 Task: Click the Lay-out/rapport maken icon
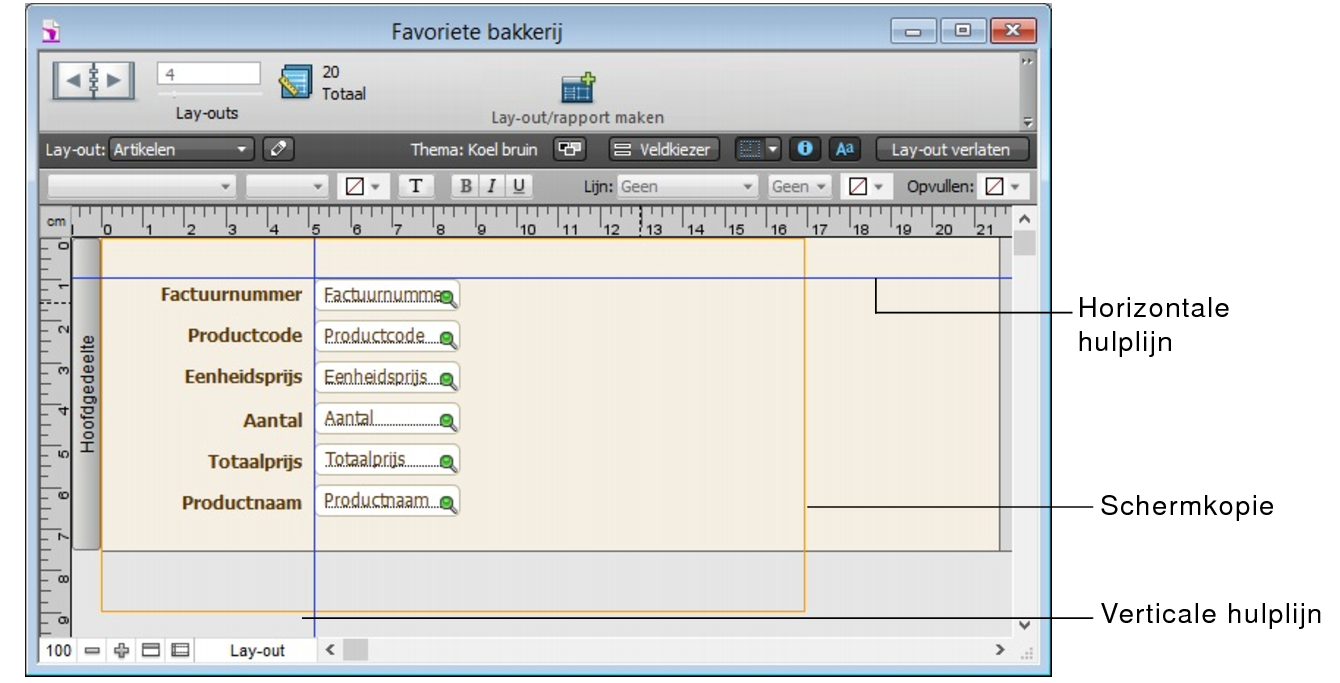point(577,88)
